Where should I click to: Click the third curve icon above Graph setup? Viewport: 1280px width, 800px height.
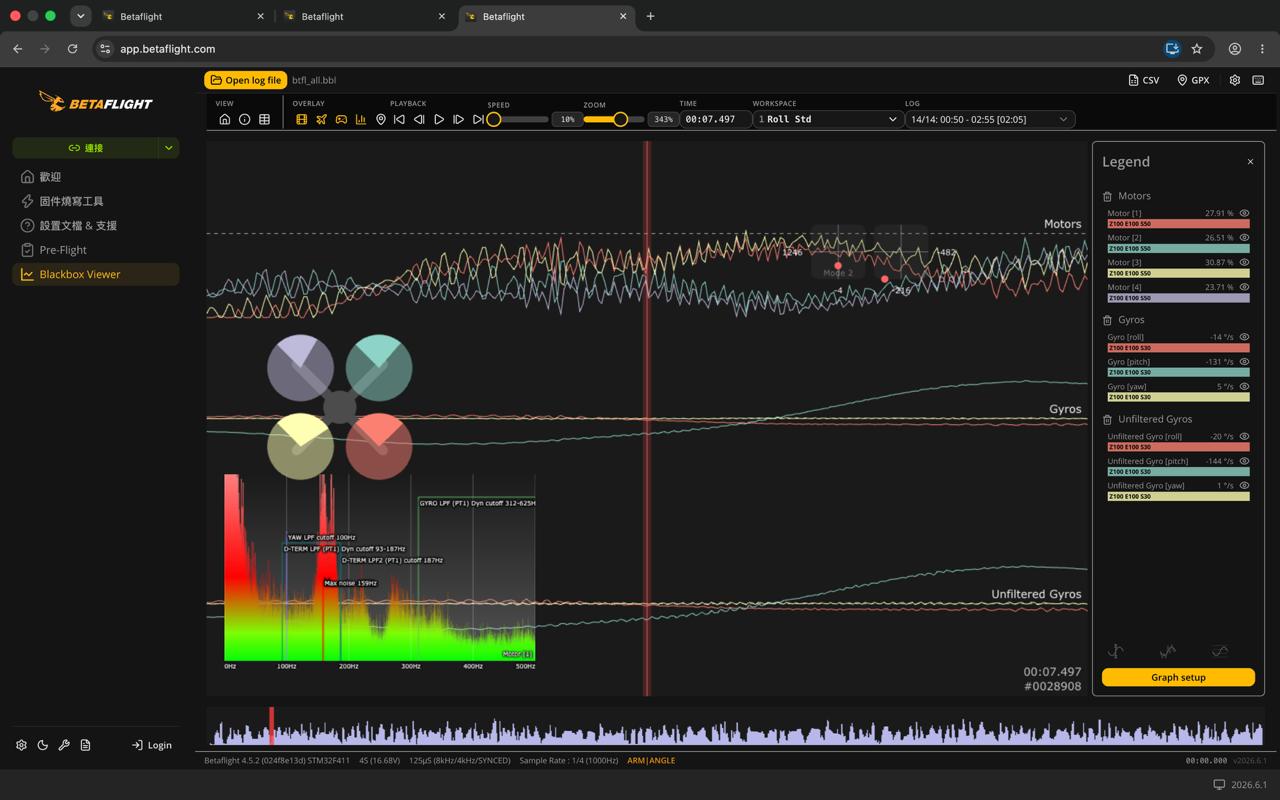tap(1220, 651)
